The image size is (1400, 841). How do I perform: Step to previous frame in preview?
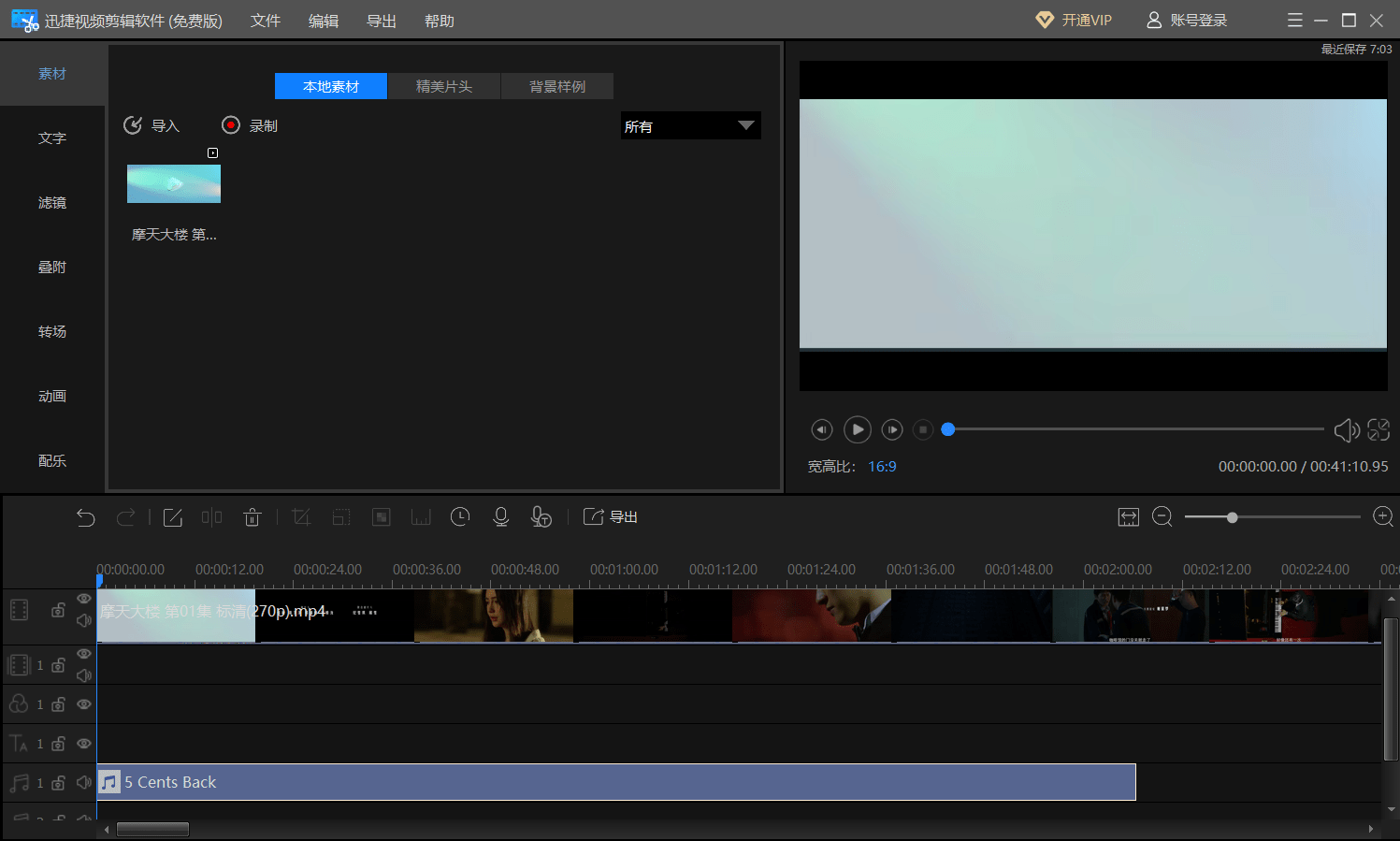[821, 429]
